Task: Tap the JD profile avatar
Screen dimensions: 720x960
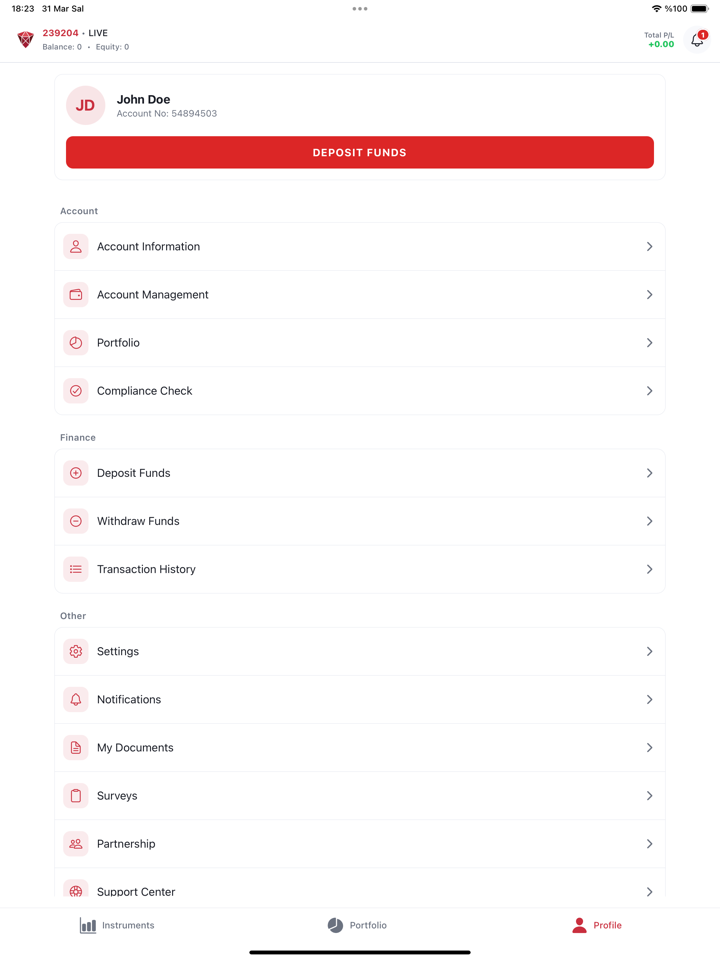Action: click(x=86, y=105)
